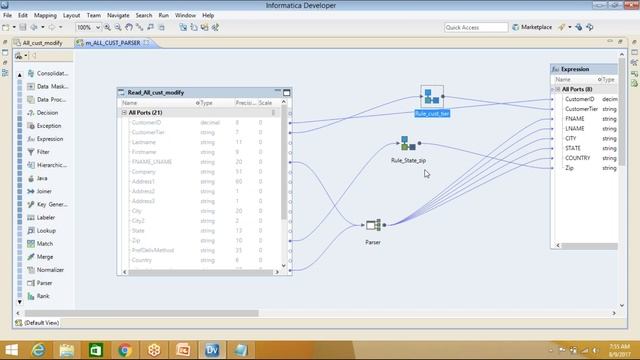Click the Quick Access search field
Viewport: 640px width, 360px height.
[476, 27]
